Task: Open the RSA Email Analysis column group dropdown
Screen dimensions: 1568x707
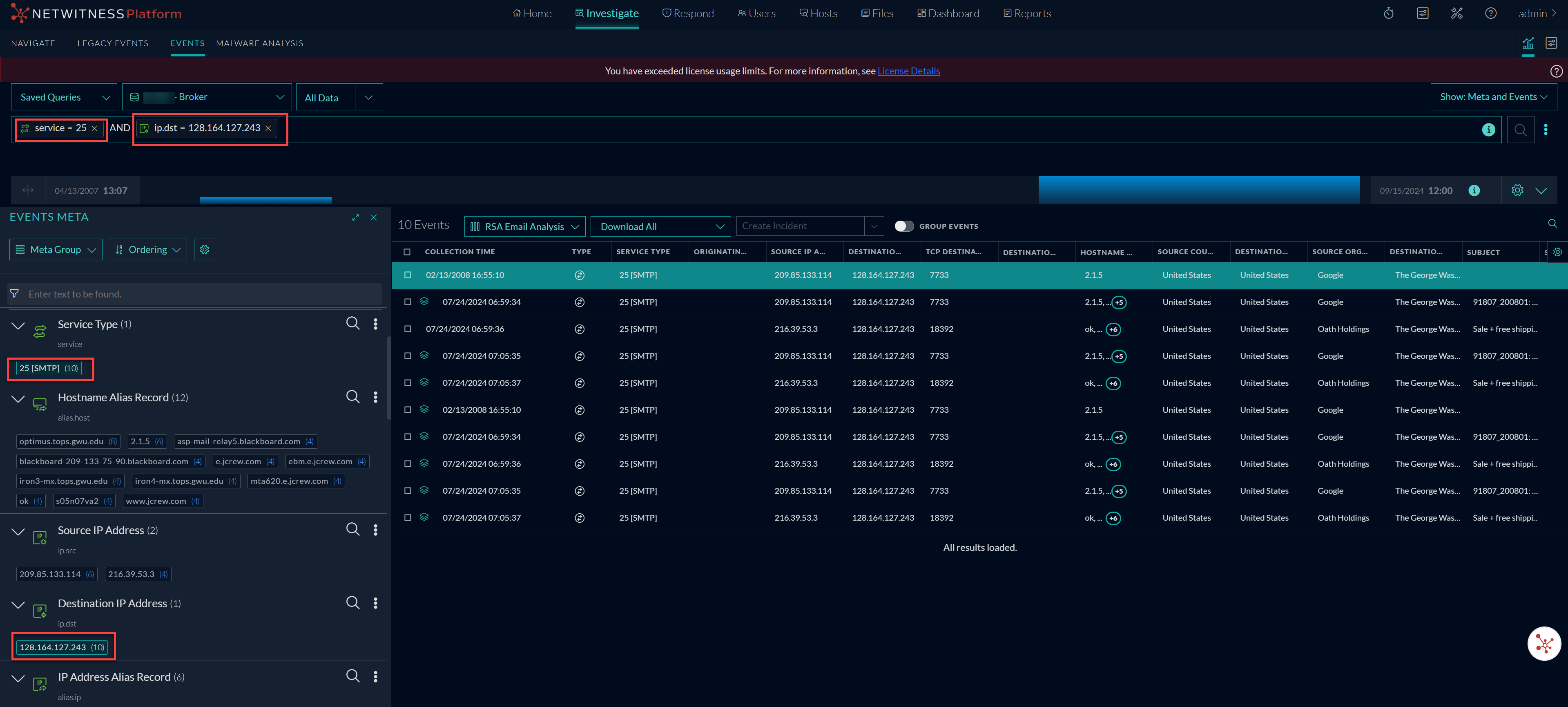Action: [x=525, y=226]
